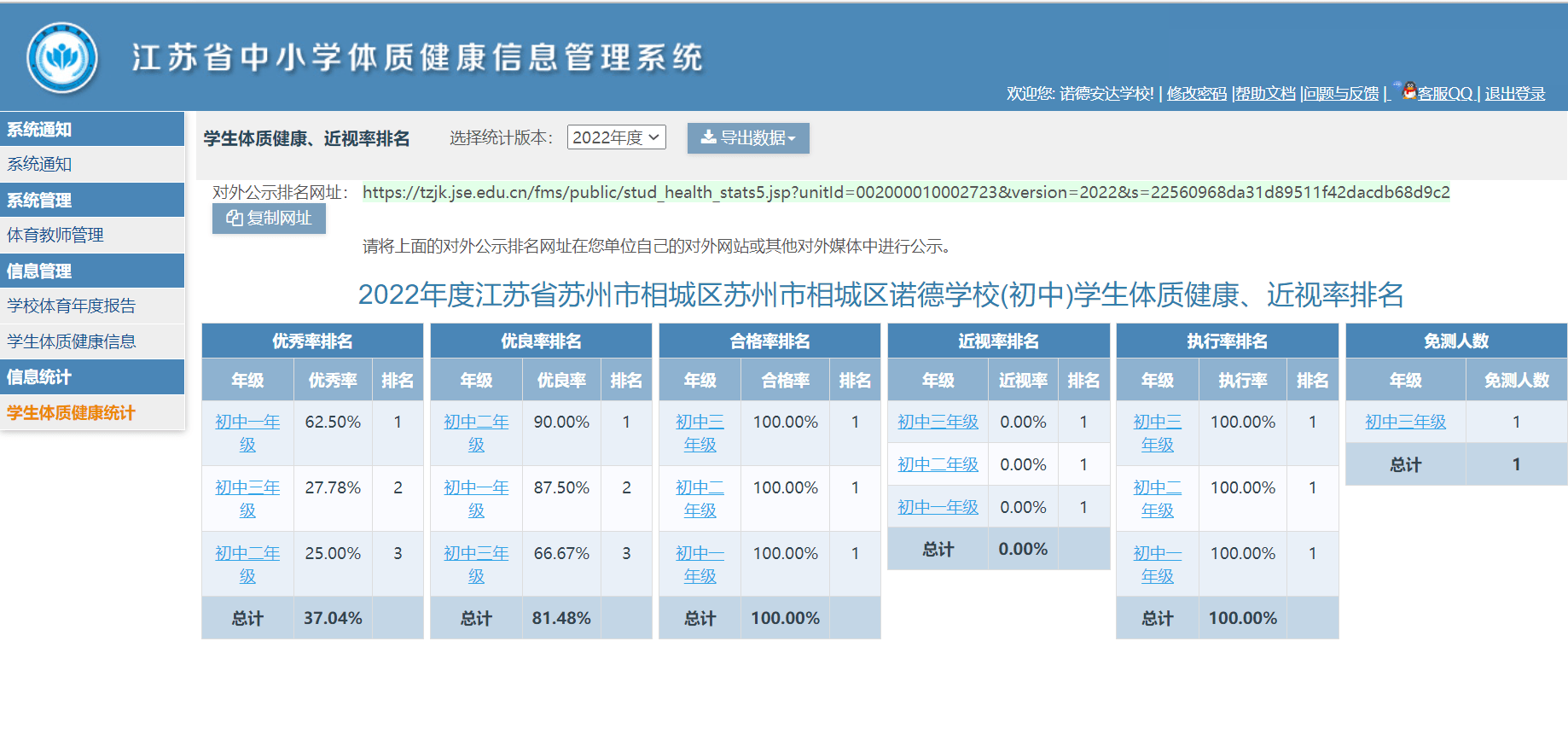Open 初中二年级 link in 执行率排名 table

click(1158, 498)
